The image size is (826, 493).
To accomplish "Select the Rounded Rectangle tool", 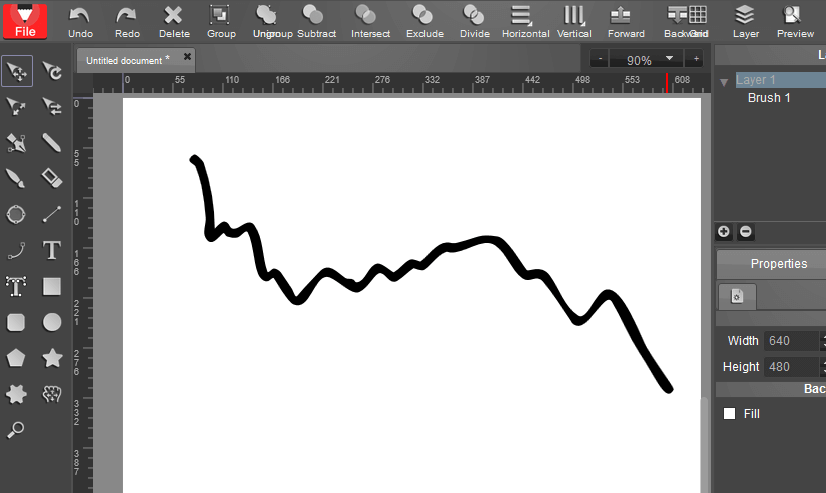I will click(x=16, y=322).
